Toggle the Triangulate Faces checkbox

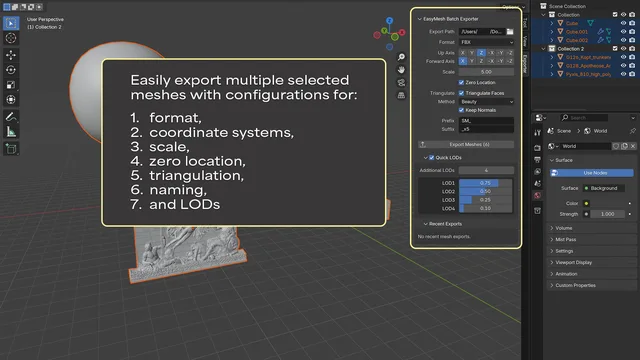[461, 93]
